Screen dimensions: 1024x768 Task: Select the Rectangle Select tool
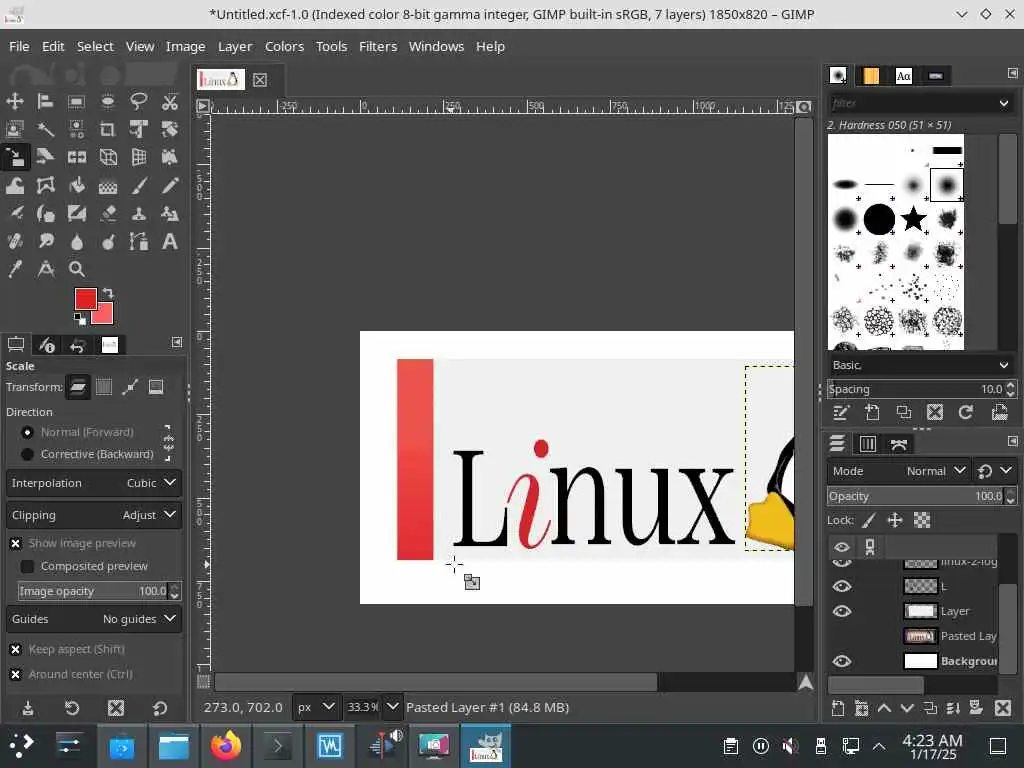click(76, 101)
